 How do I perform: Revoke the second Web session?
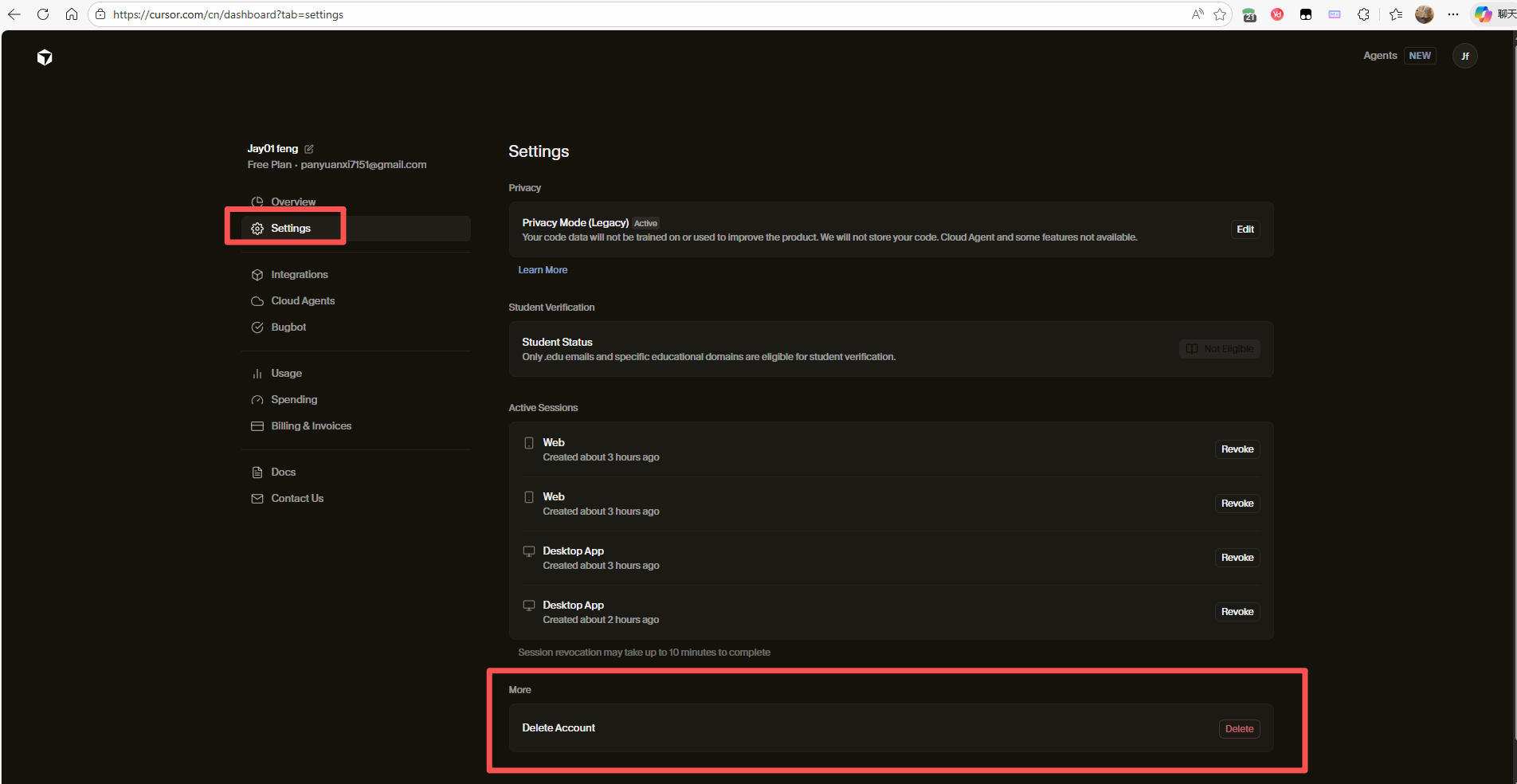(1237, 504)
